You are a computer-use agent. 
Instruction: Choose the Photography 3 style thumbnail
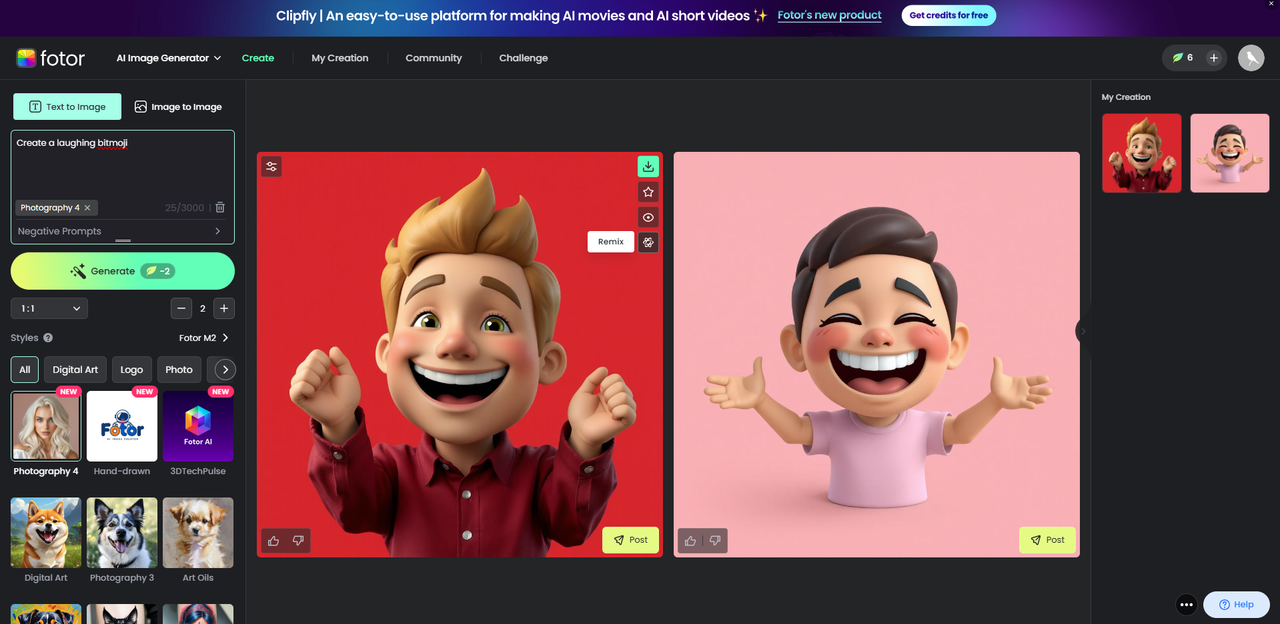(122, 533)
